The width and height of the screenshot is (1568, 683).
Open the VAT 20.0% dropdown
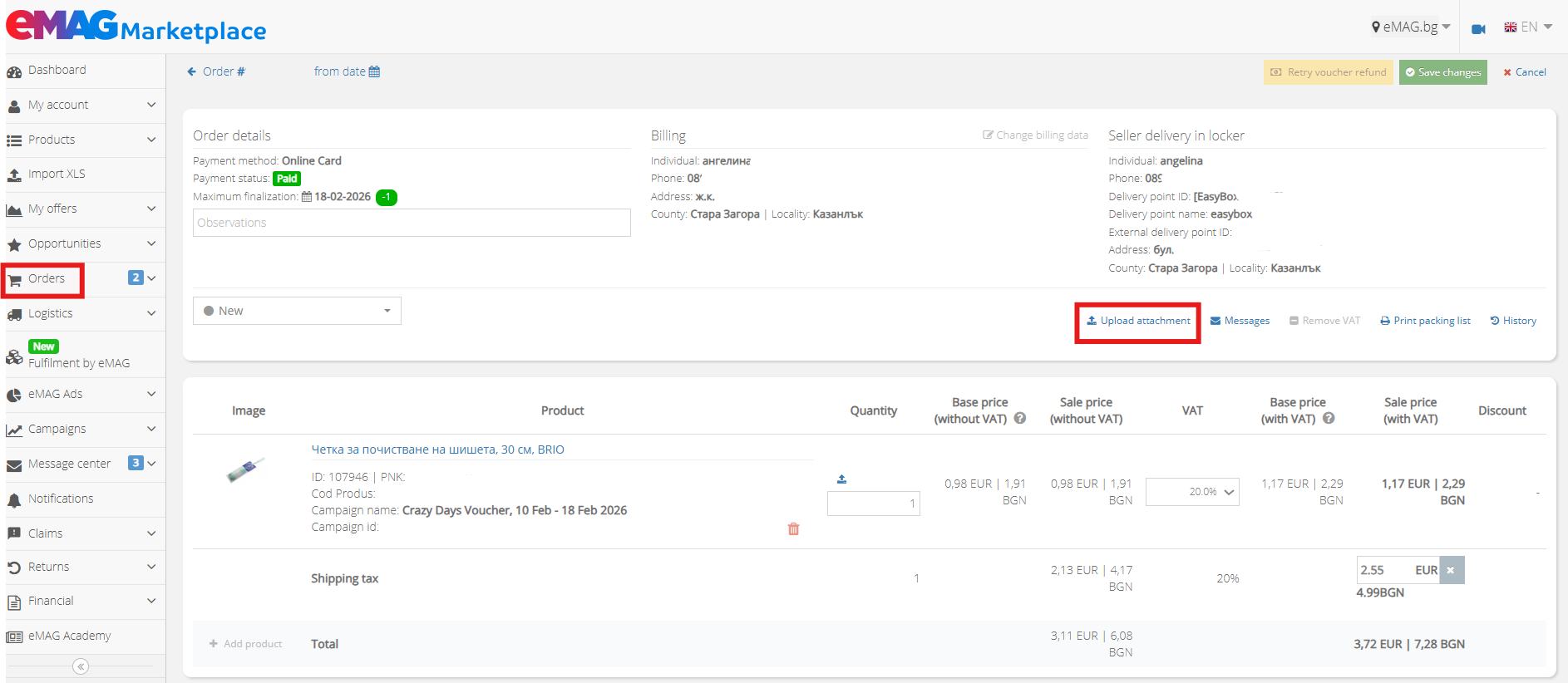pos(1192,492)
